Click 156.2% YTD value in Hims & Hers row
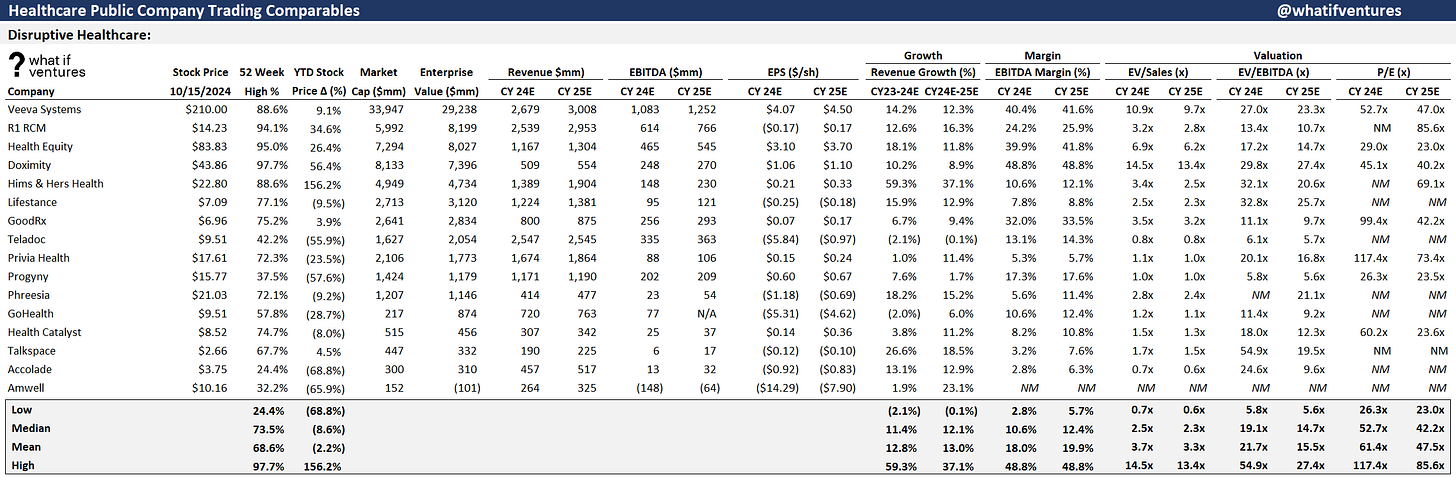Screen dimensions: 1456x478 [323, 184]
